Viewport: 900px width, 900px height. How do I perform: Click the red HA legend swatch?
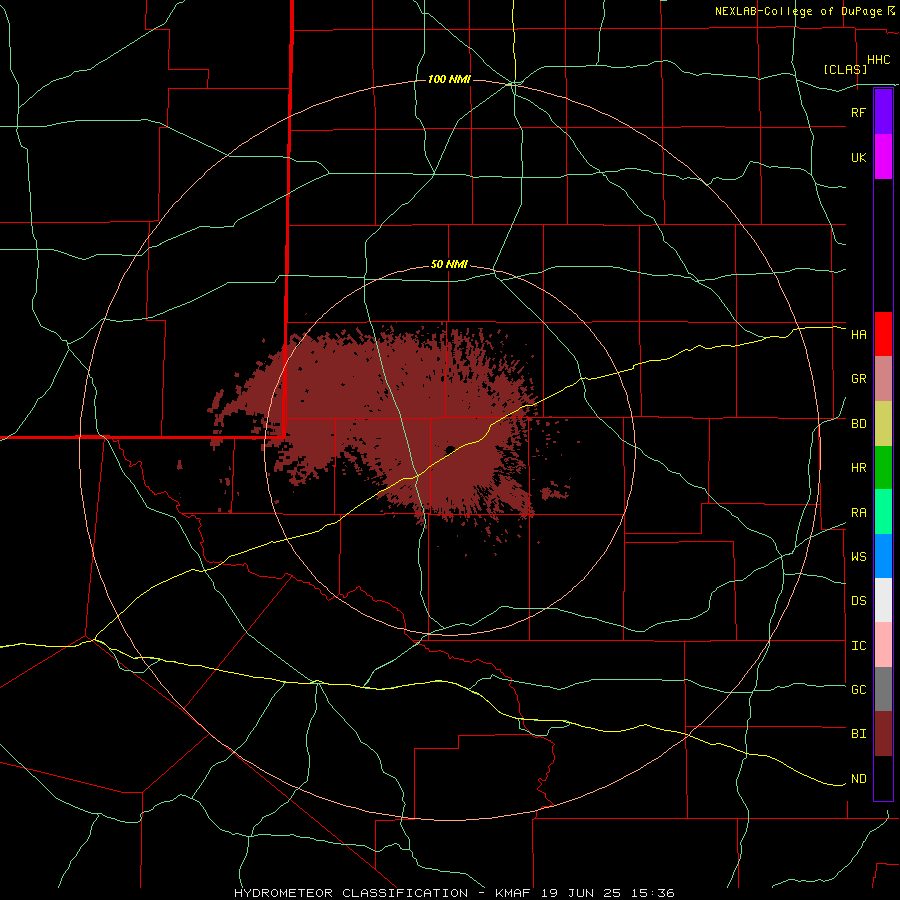(883, 334)
